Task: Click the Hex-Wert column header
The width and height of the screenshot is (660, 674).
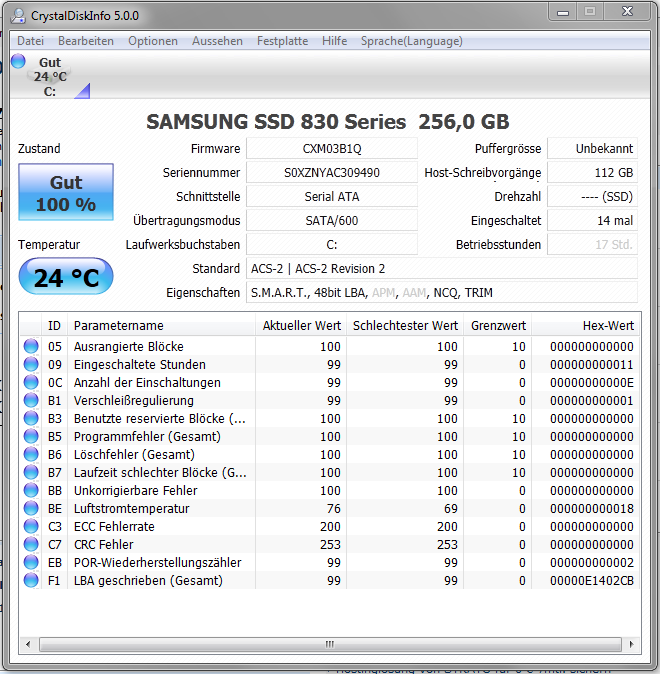Action: coord(586,326)
